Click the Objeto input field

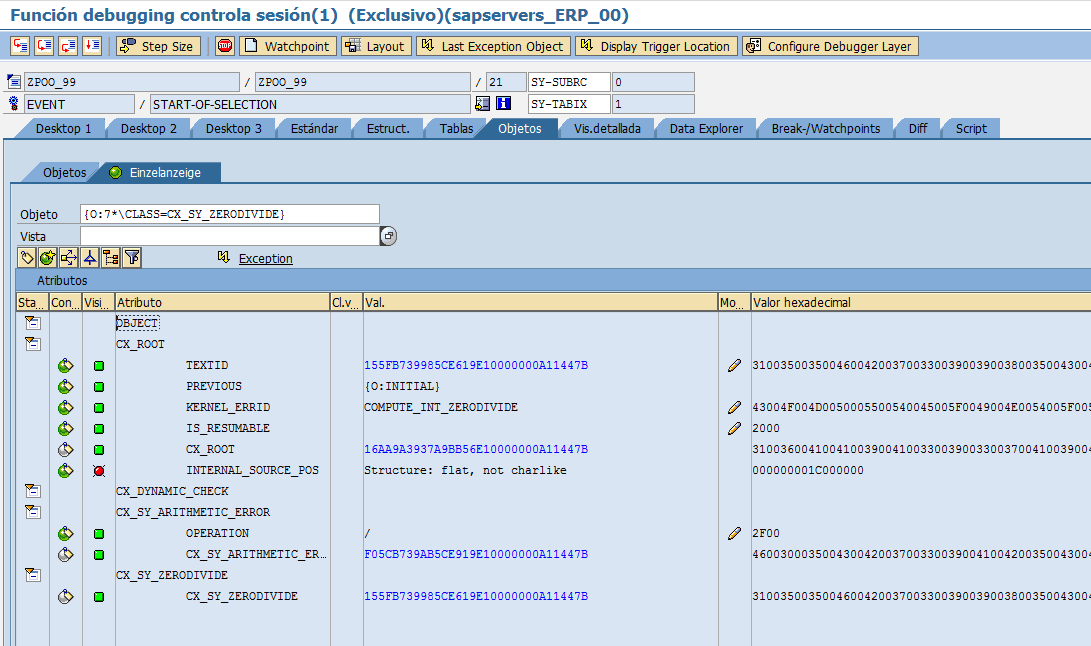click(x=230, y=214)
